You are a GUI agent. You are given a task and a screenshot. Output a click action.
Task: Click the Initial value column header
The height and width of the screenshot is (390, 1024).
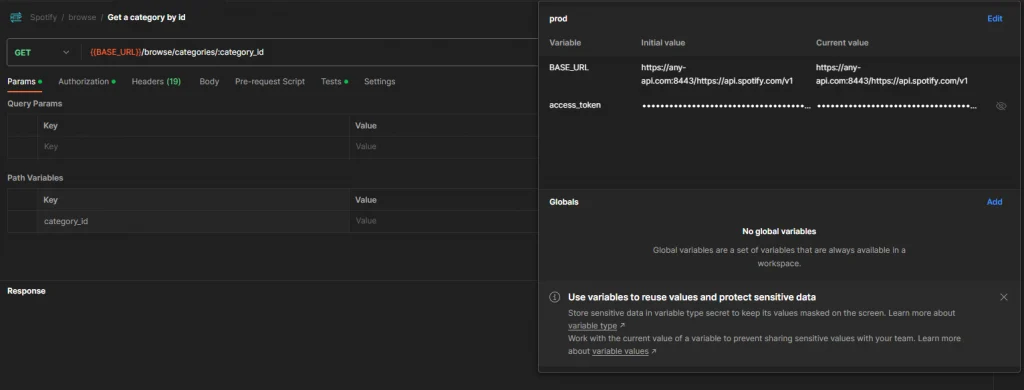(x=663, y=43)
